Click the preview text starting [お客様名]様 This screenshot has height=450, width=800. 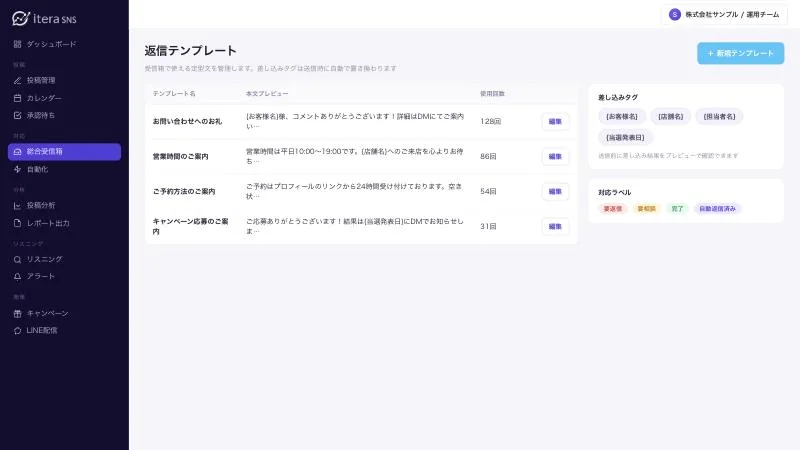pyautogui.click(x=355, y=121)
